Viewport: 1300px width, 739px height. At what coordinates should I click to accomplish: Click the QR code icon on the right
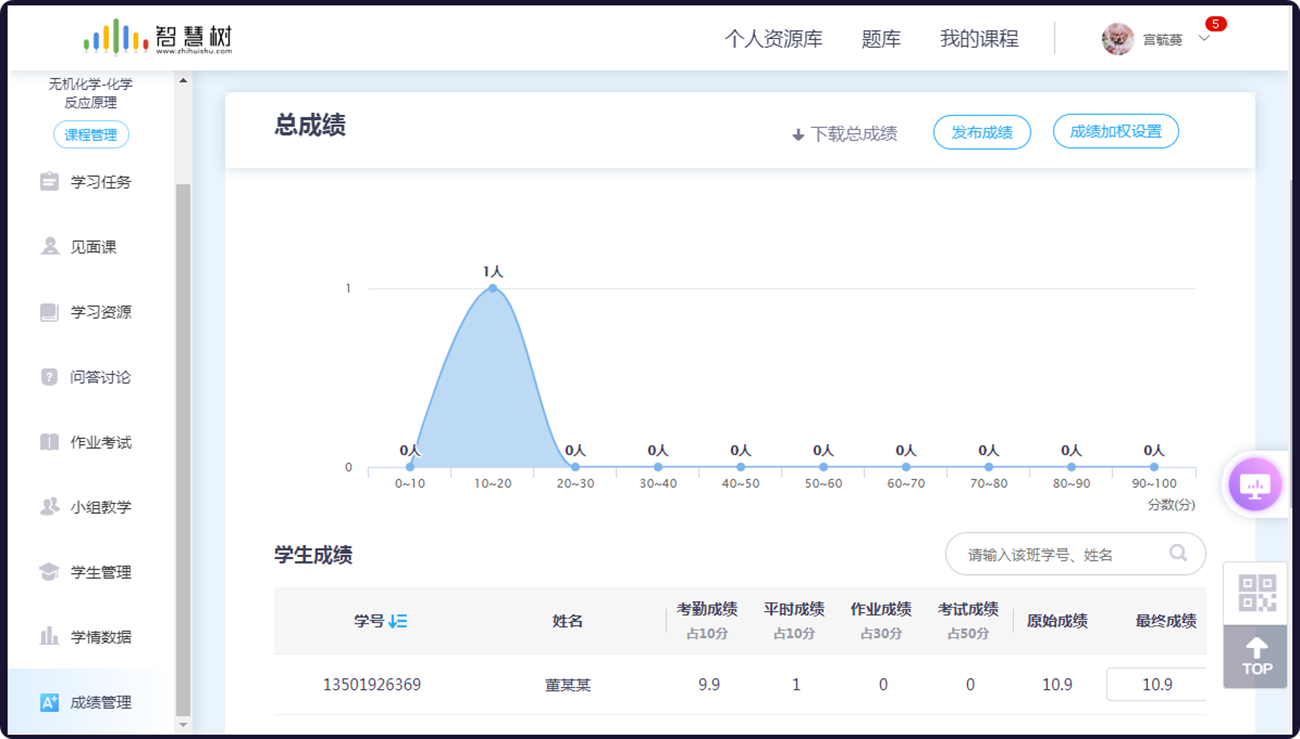pyautogui.click(x=1255, y=592)
